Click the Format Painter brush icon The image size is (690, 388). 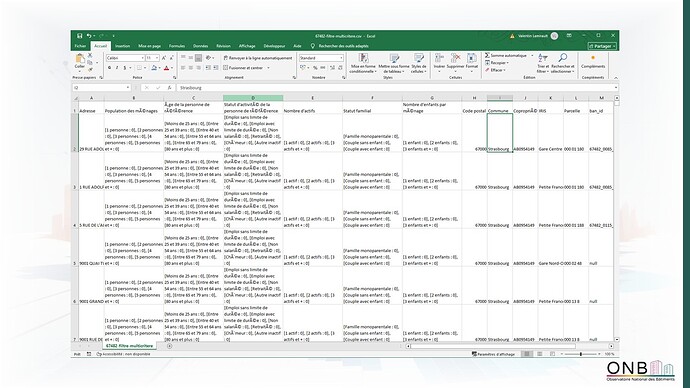(90, 69)
